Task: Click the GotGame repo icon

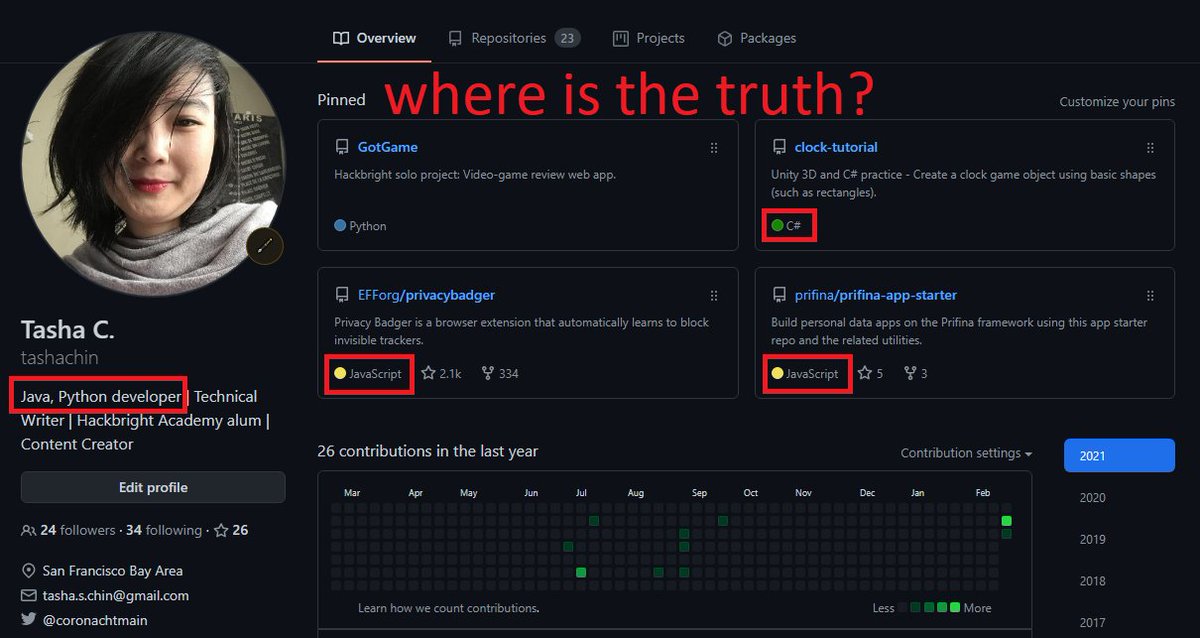Action: [x=342, y=147]
